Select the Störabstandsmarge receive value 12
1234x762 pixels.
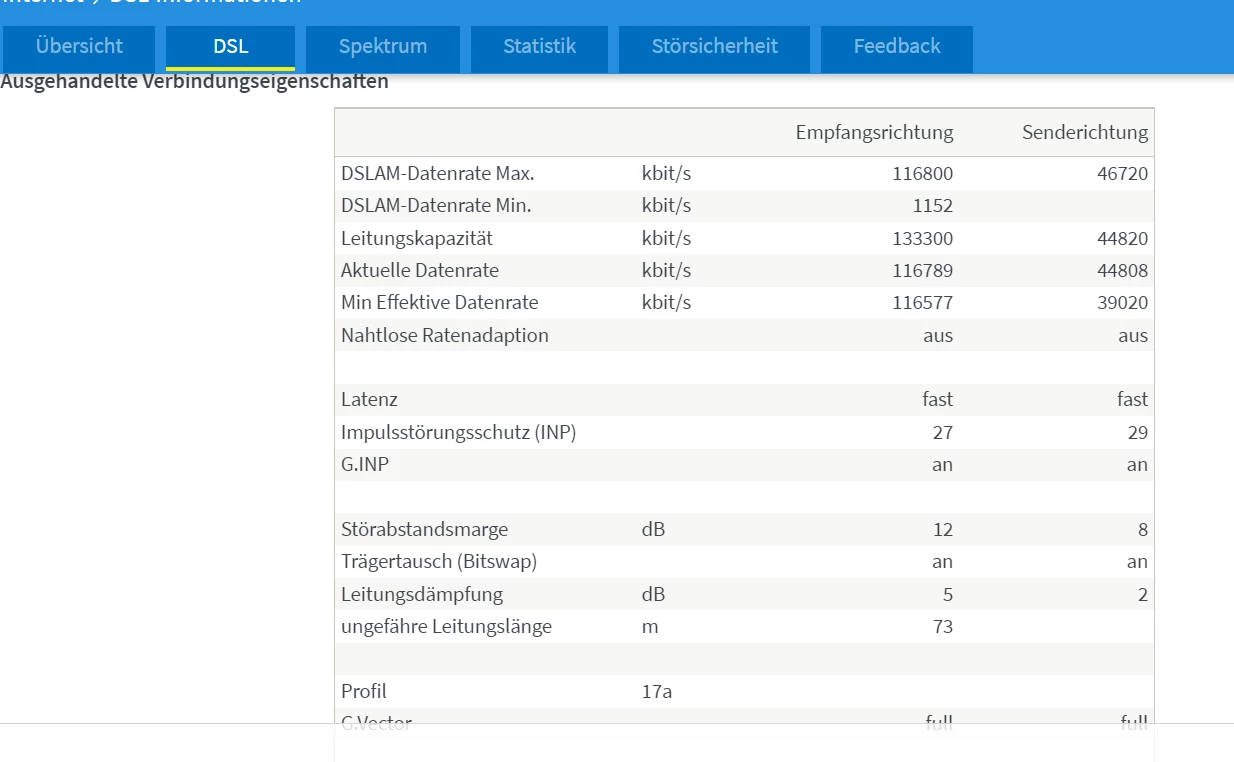pyautogui.click(x=942, y=530)
